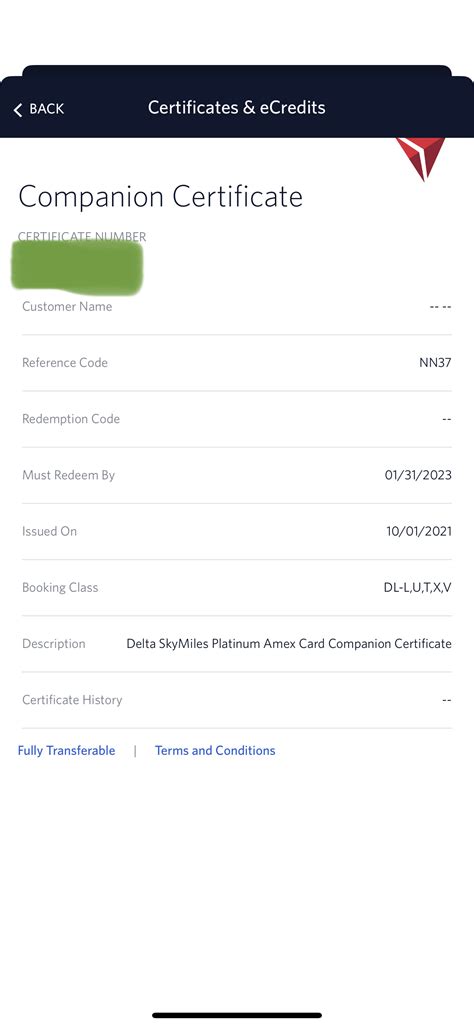
Task: Open the Fully Transferable link
Action: [66, 751]
